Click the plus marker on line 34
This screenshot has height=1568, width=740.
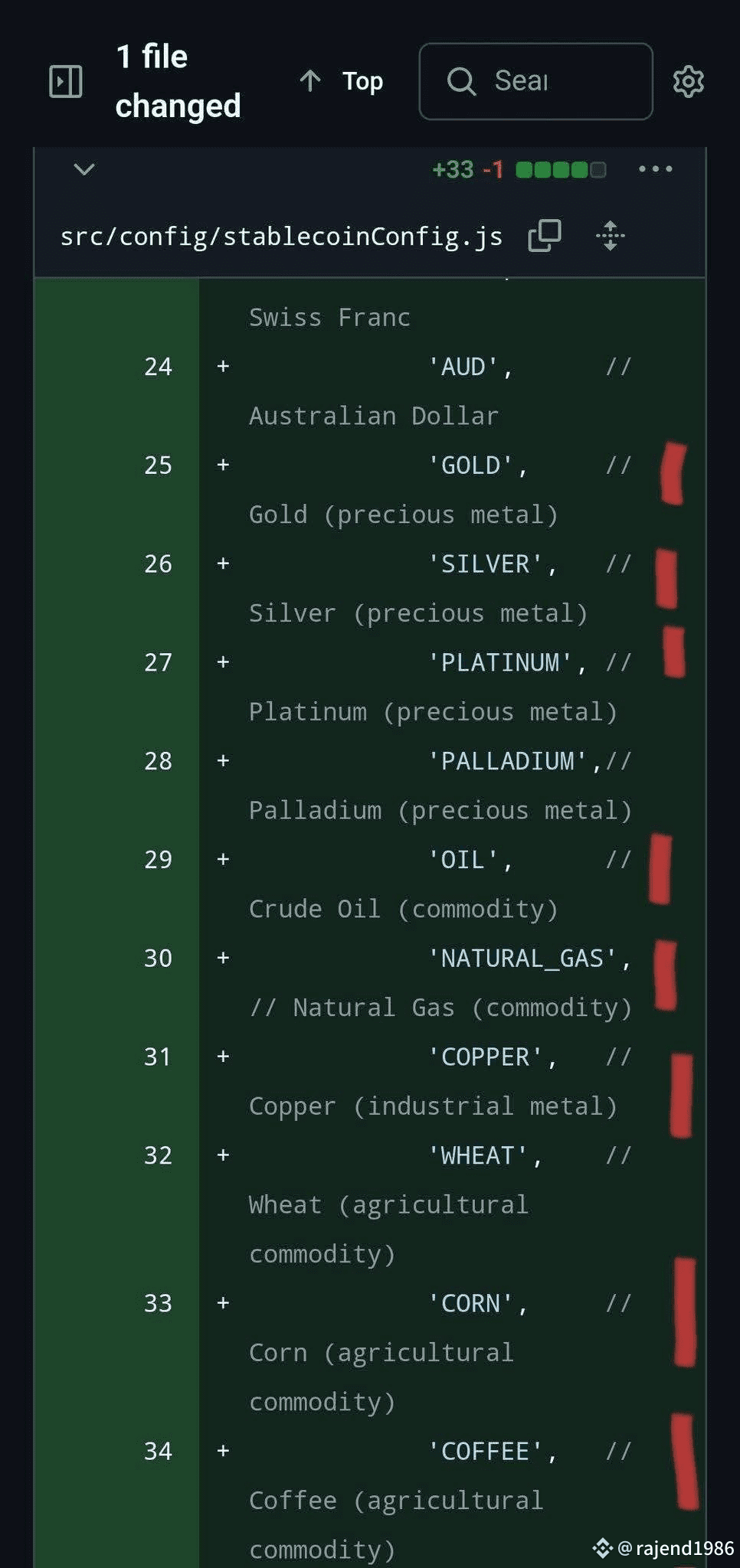click(x=223, y=1451)
